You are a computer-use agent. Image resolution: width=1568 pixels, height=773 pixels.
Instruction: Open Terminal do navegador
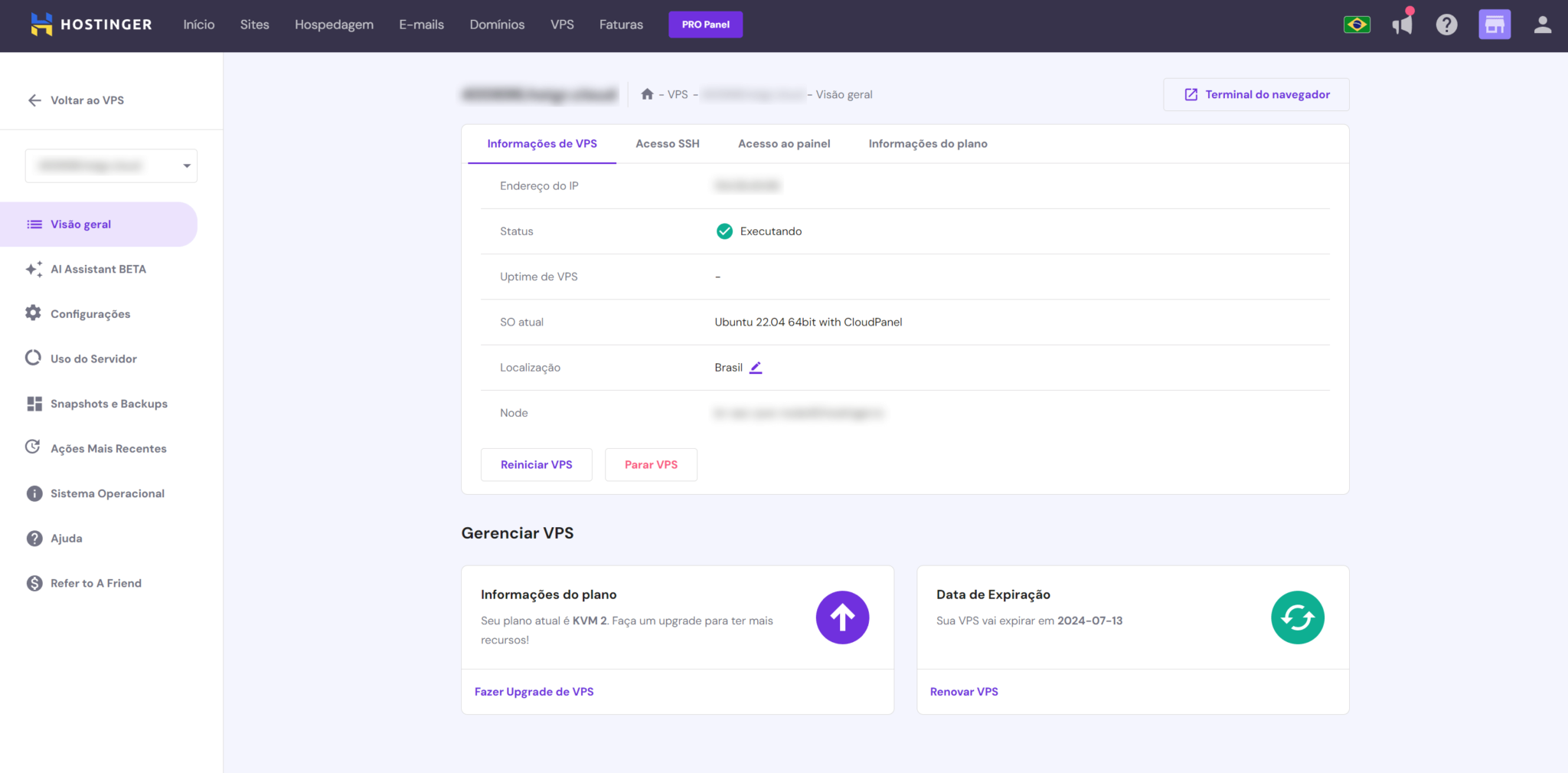pyautogui.click(x=1256, y=94)
